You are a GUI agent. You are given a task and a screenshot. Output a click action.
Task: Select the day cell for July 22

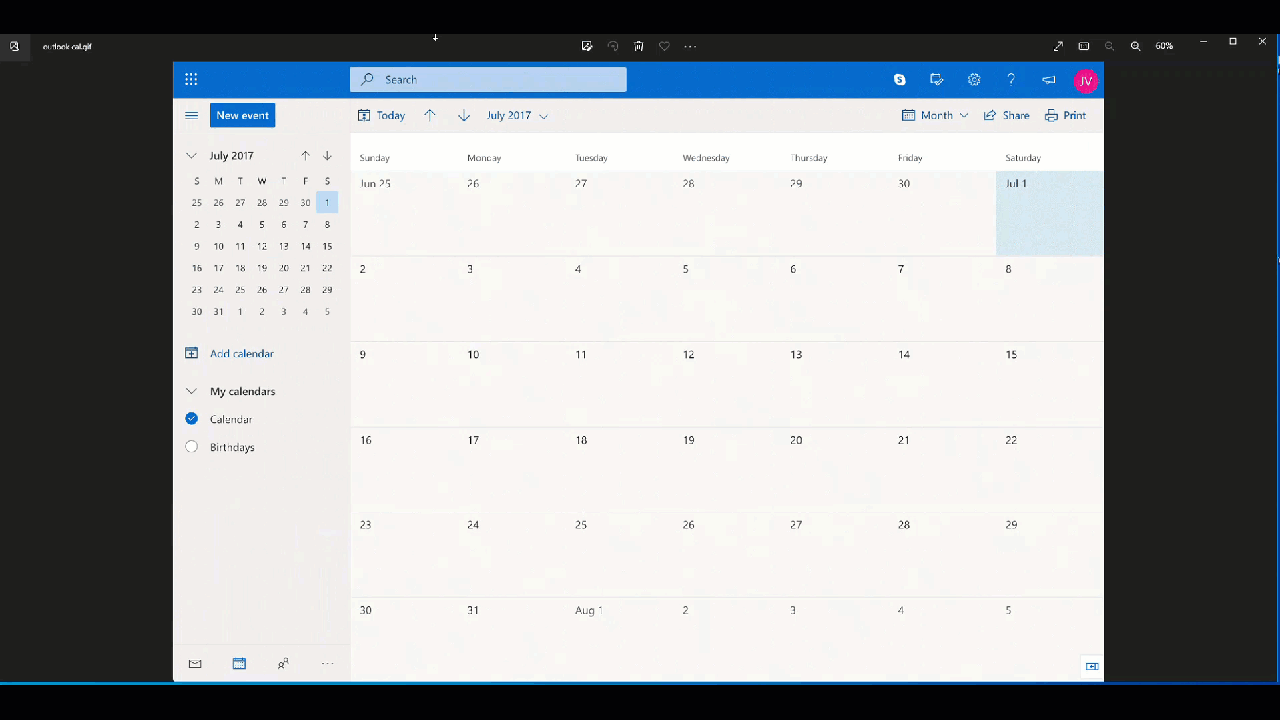click(1050, 470)
